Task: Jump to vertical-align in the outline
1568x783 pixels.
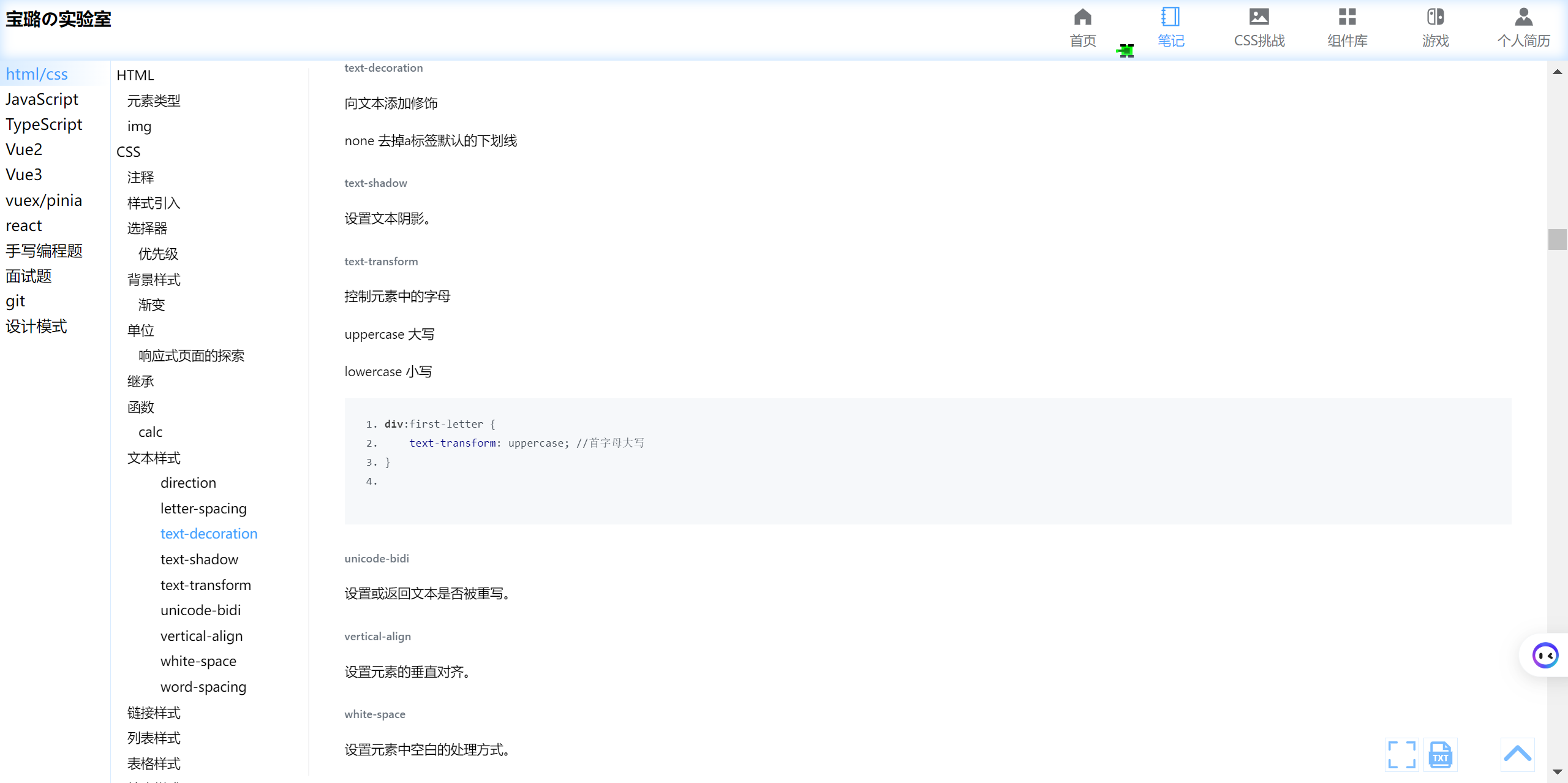Action: (x=202, y=636)
